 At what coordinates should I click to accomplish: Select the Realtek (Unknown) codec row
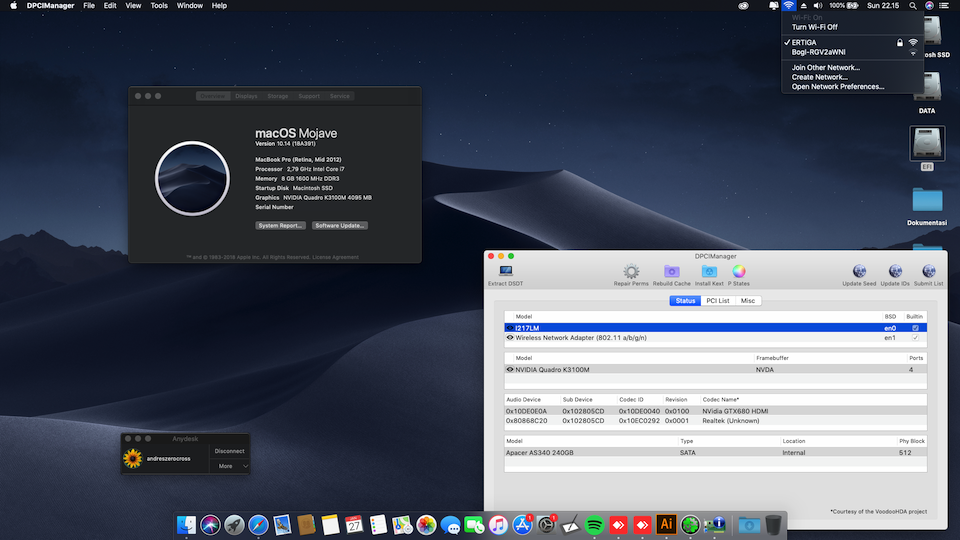715,421
